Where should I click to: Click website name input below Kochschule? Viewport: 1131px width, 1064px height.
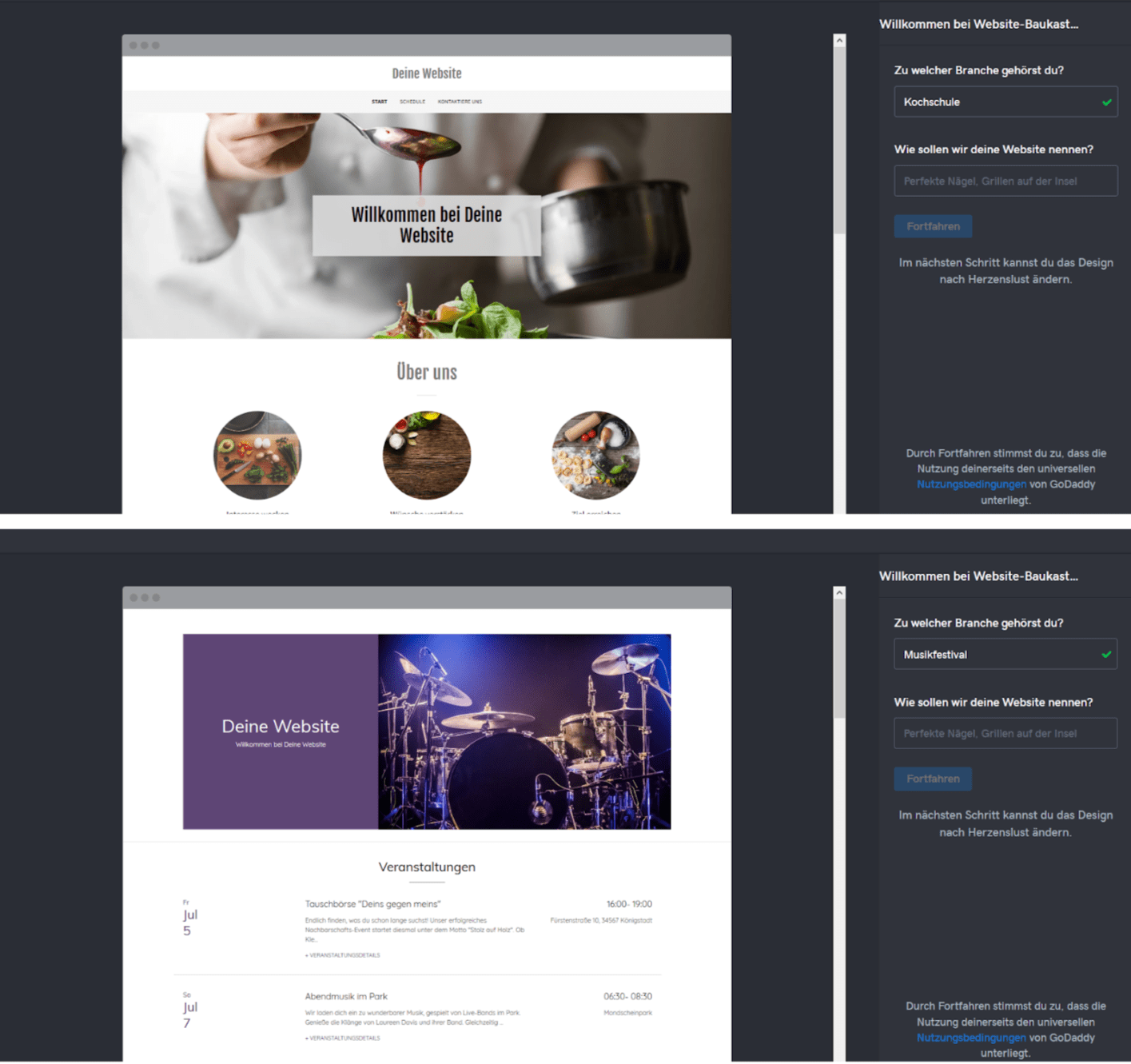point(1005,181)
